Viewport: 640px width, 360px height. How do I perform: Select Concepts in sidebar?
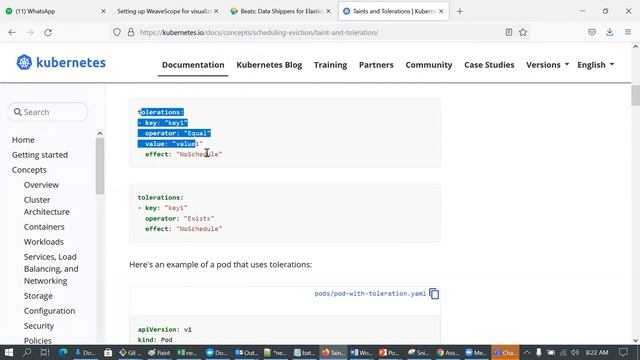[x=29, y=170]
